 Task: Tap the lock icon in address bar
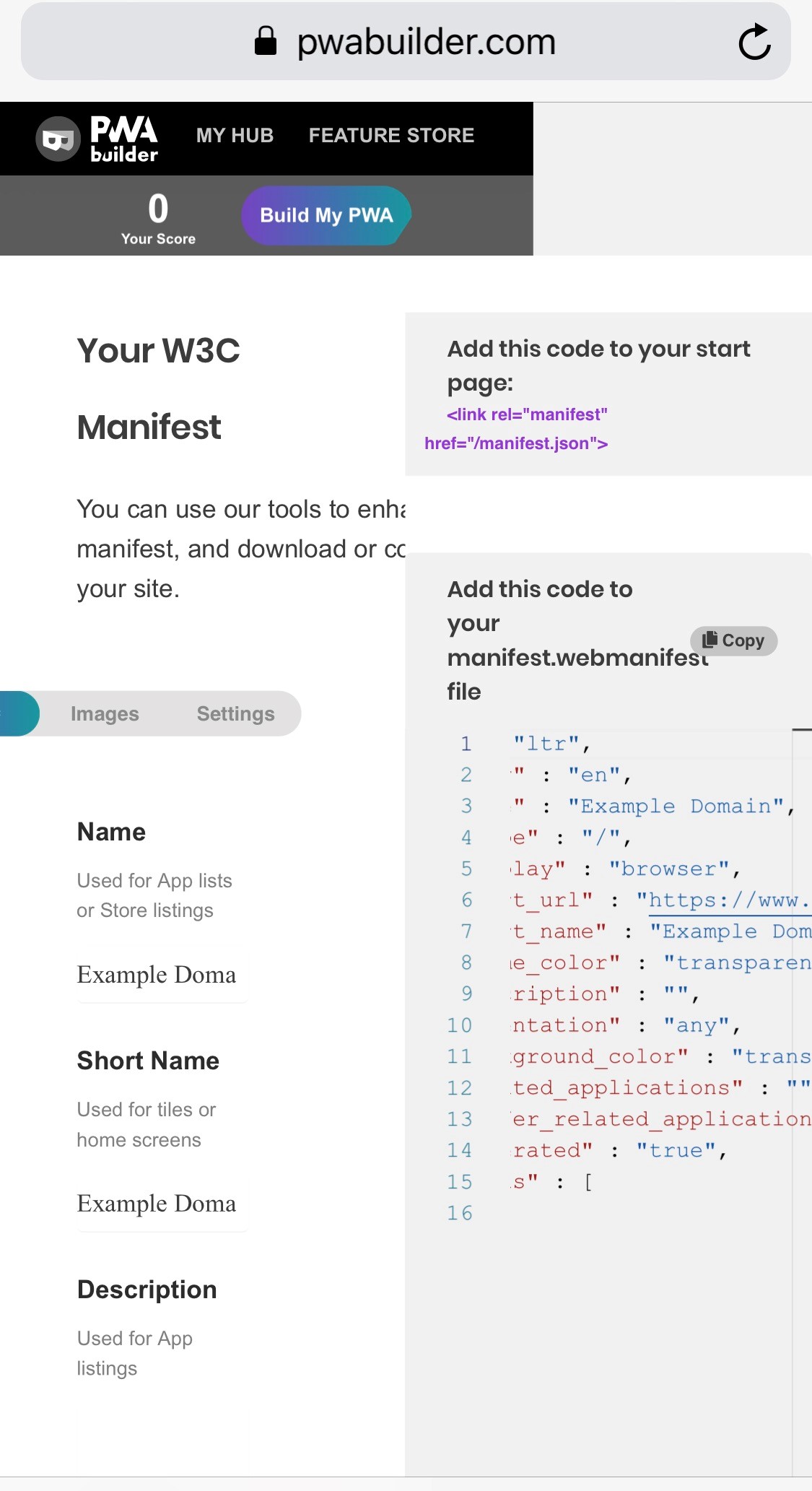(266, 41)
